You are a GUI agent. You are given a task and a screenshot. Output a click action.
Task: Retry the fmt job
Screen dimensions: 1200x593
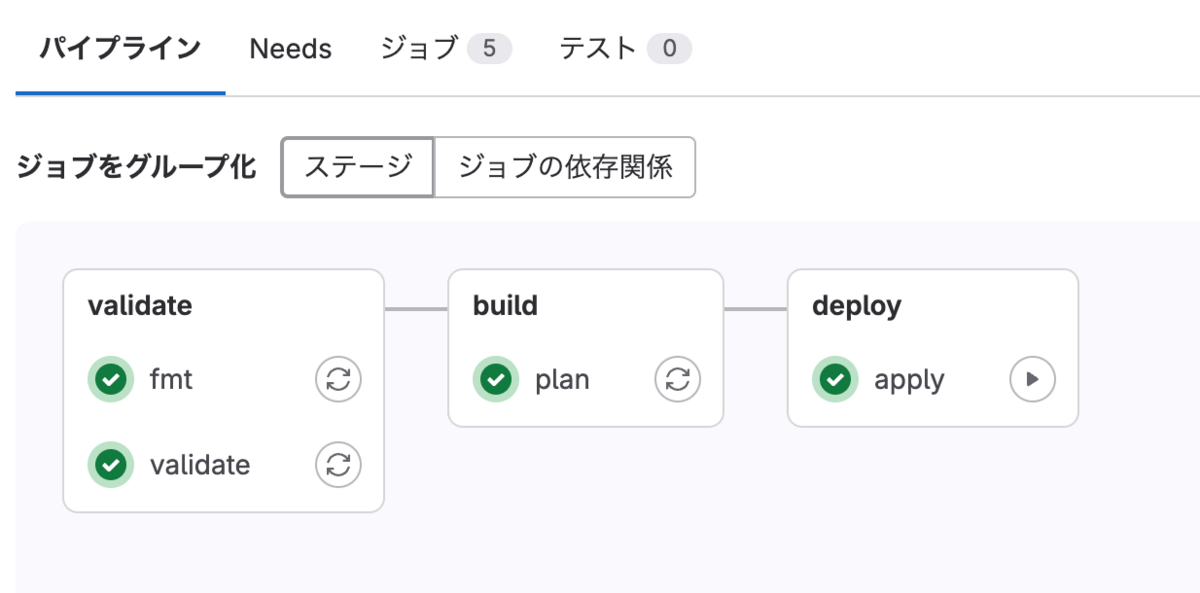(x=337, y=379)
